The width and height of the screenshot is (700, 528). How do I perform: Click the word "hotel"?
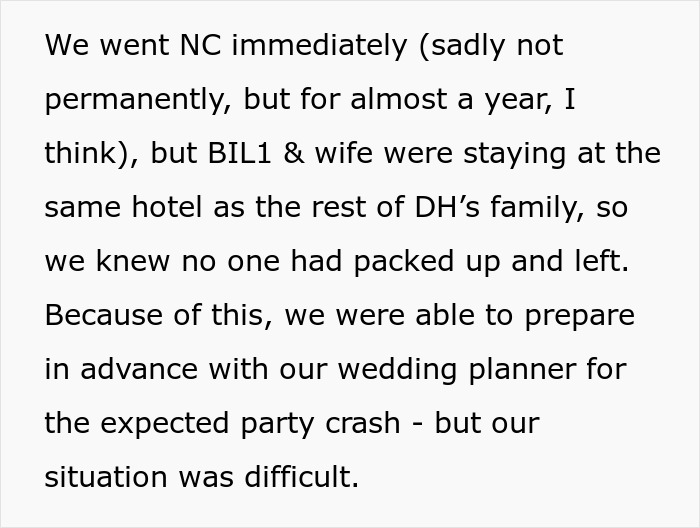[x=167, y=207]
